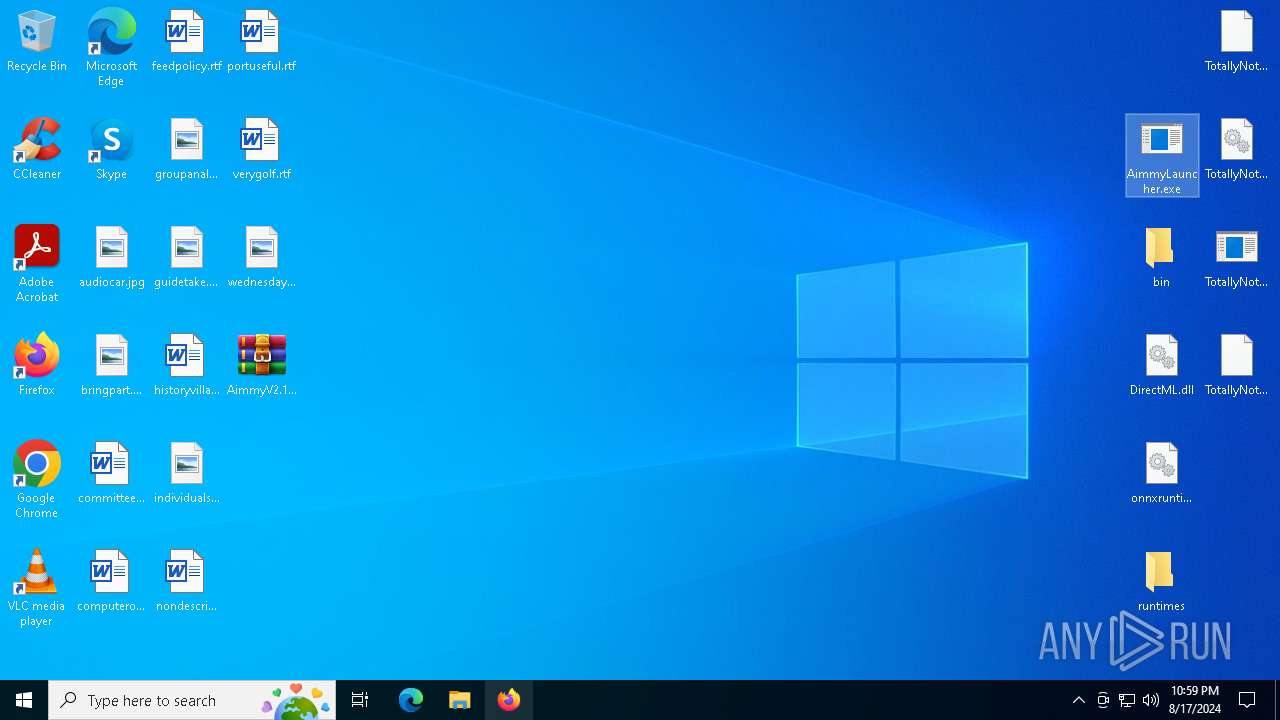The image size is (1280, 720).
Task: Select the Firefox desktop shortcut
Action: tap(37, 366)
